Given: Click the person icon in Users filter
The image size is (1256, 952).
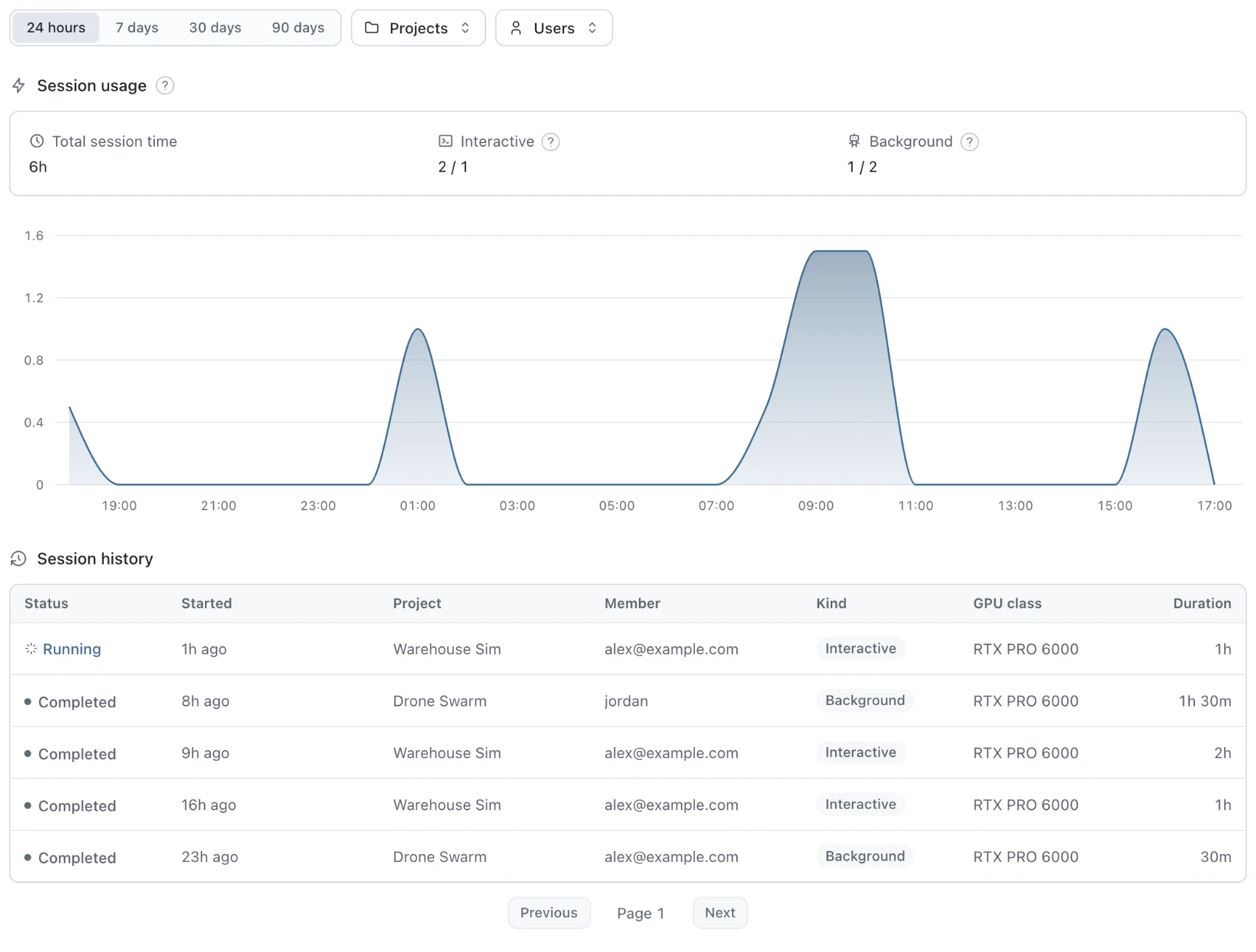Looking at the screenshot, I should pyautogui.click(x=516, y=28).
